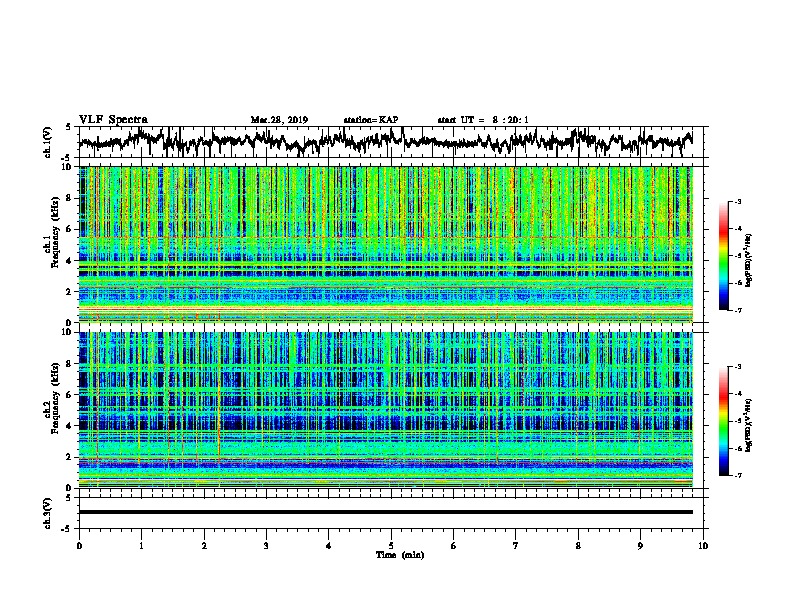Click the ch.1 voltage waveform trace
The height and width of the screenshot is (612, 792).
coord(385,141)
